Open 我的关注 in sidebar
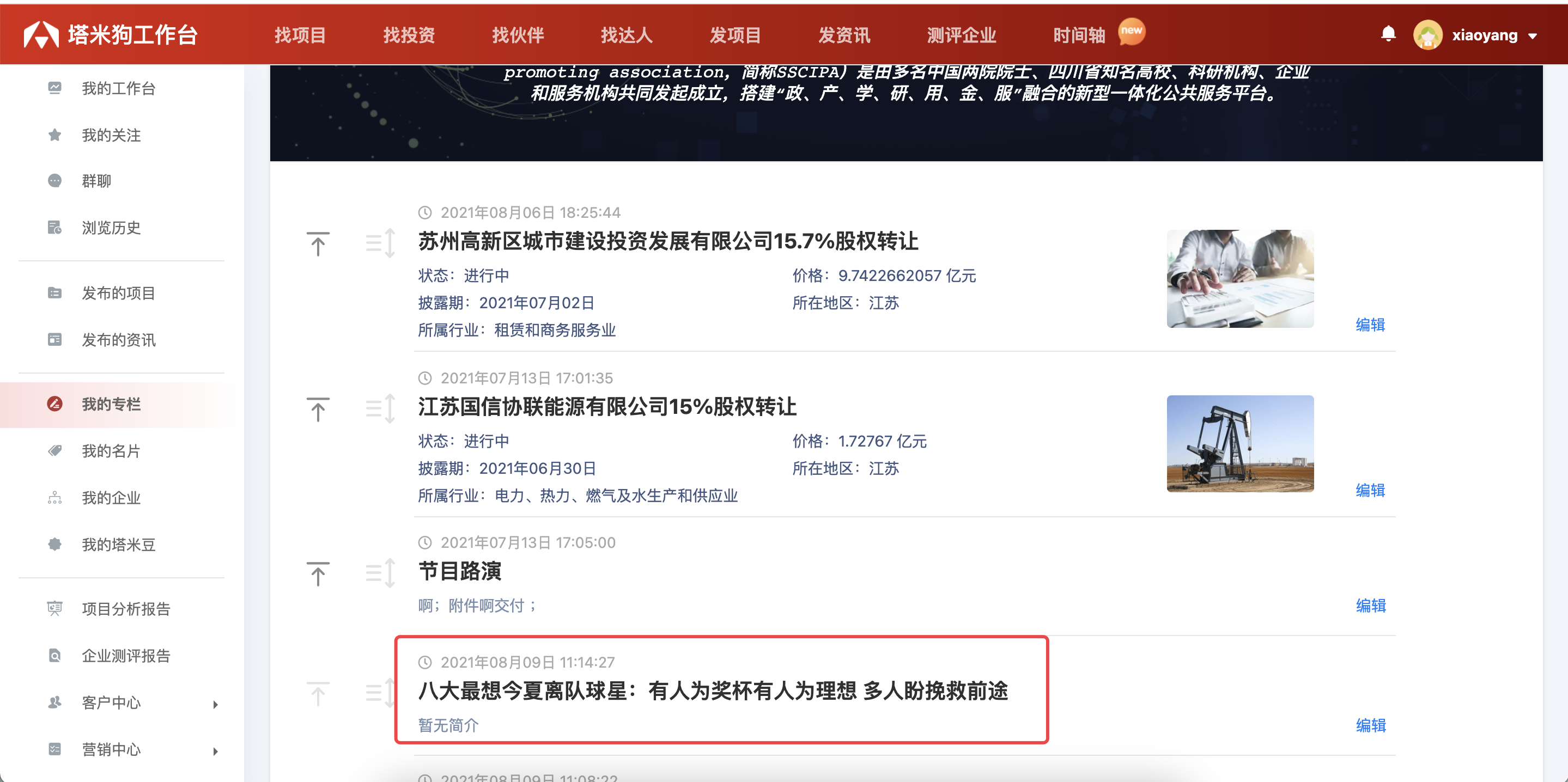Image resolution: width=1568 pixels, height=782 pixels. point(111,135)
